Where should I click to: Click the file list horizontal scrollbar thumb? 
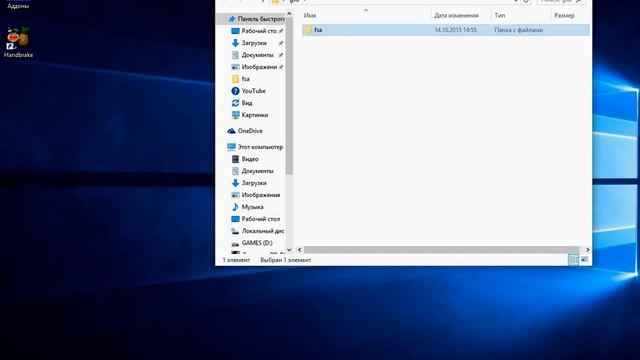coord(441,250)
